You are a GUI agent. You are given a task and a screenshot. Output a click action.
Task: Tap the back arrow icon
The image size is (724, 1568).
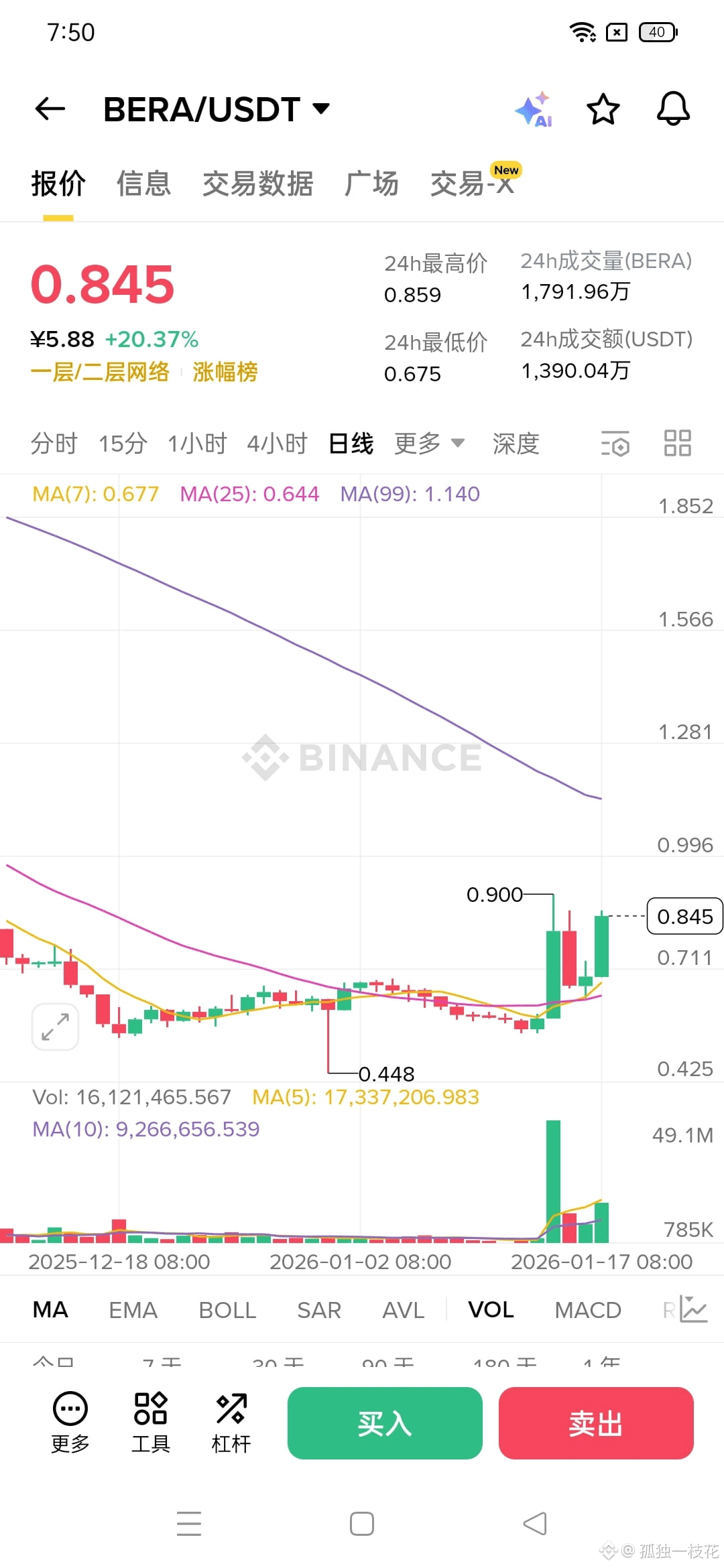[x=50, y=109]
